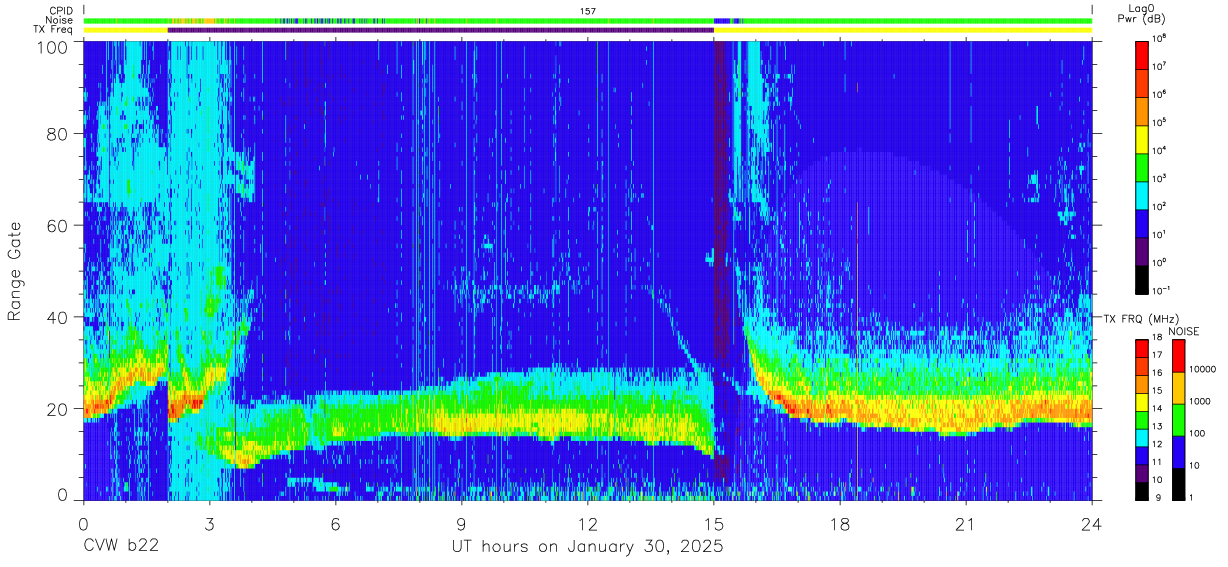Click the 10^5 label on the power colorbar
The width and height of the screenshot is (1228, 567).
coord(1161,123)
